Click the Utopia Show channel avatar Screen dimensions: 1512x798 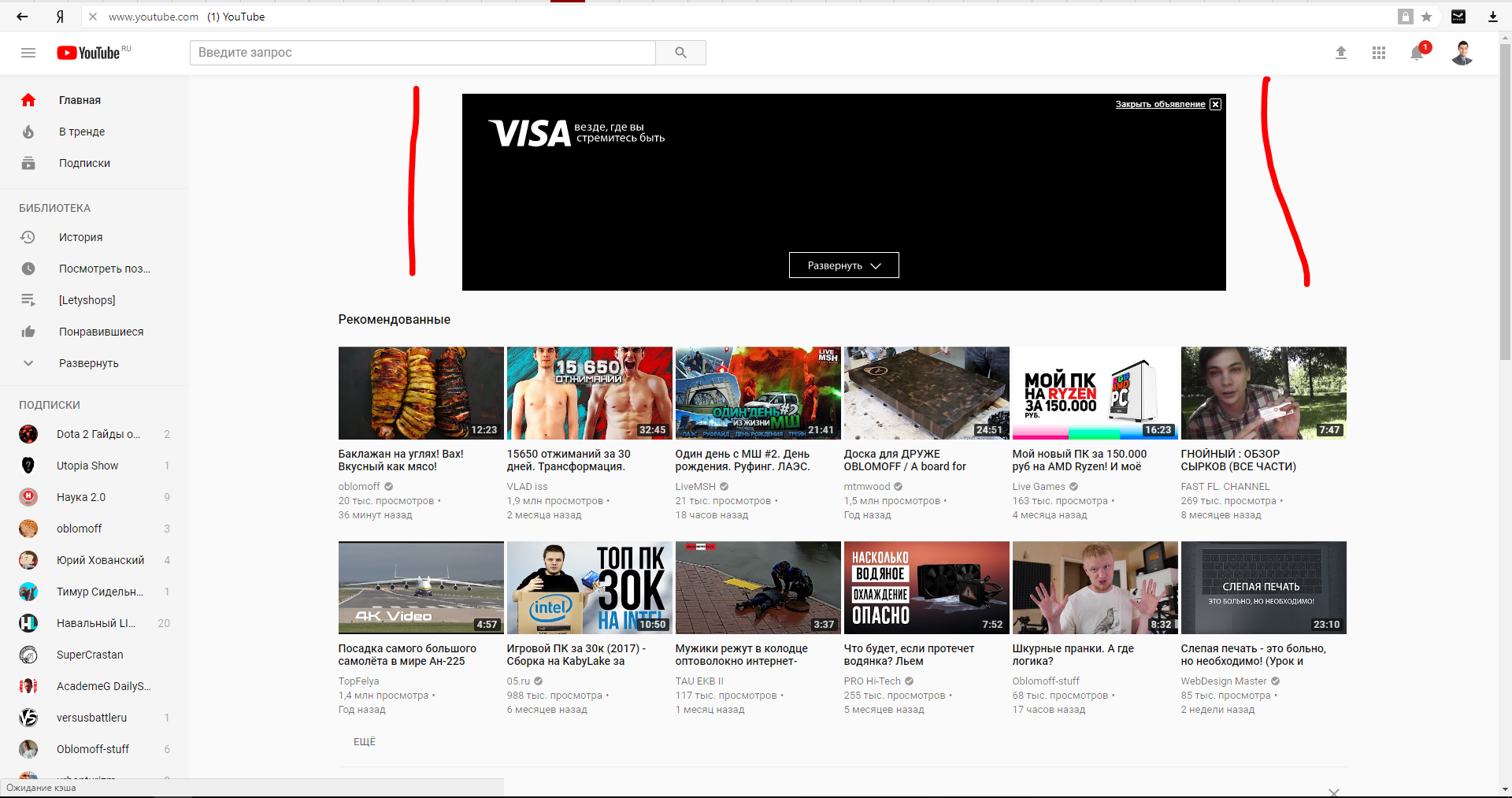(28, 466)
